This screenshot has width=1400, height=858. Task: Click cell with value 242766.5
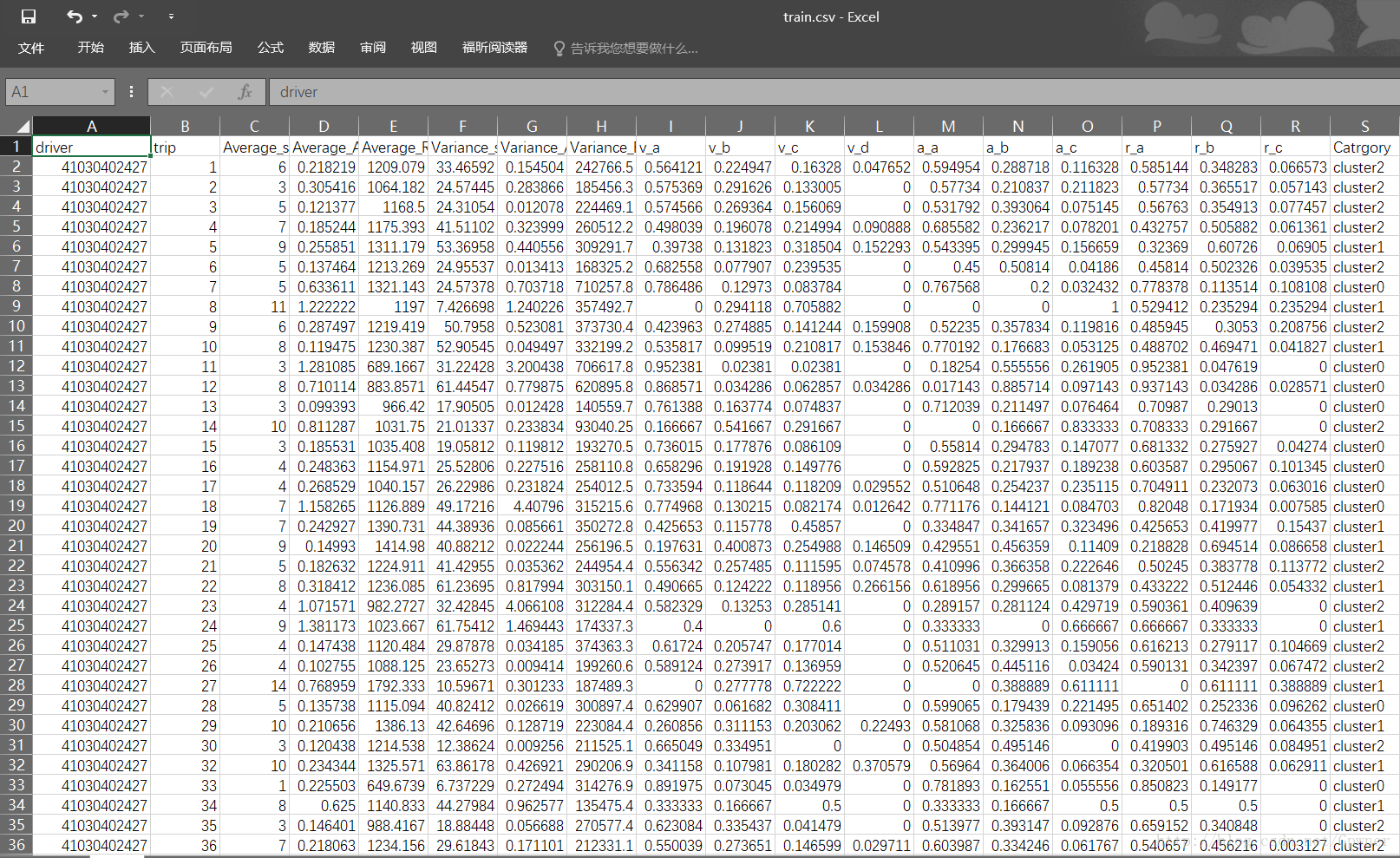(x=601, y=167)
